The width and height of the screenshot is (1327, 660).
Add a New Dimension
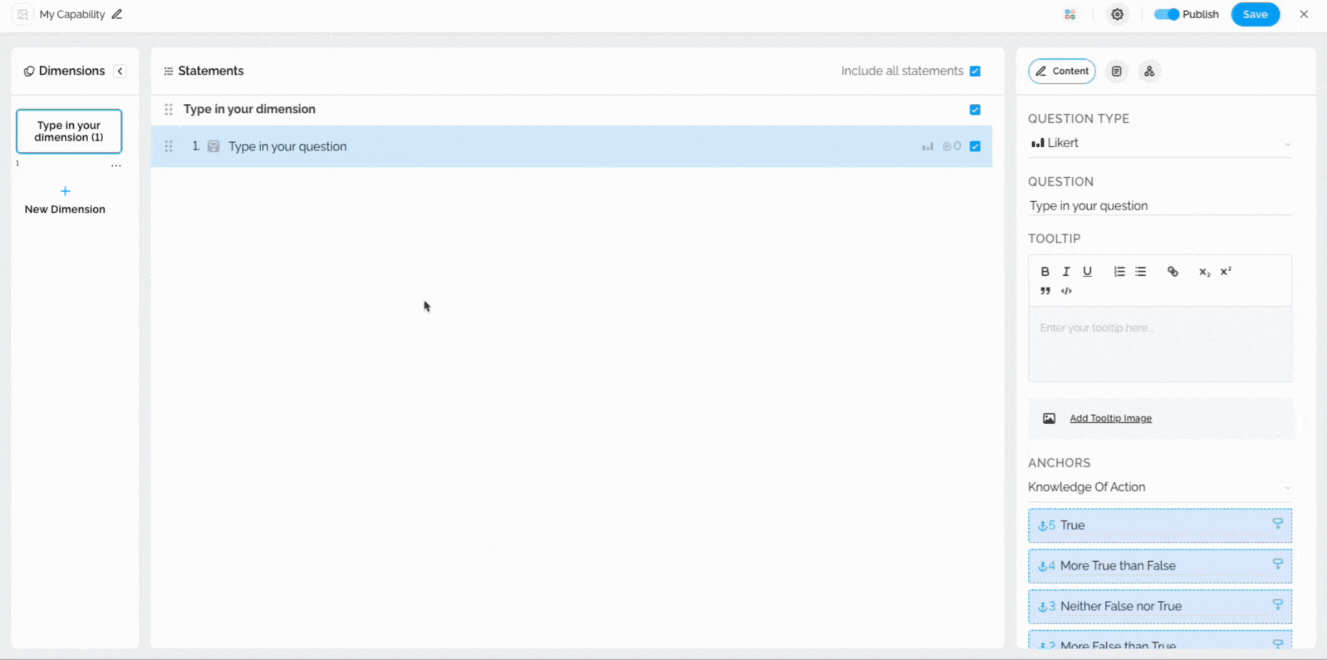65,199
